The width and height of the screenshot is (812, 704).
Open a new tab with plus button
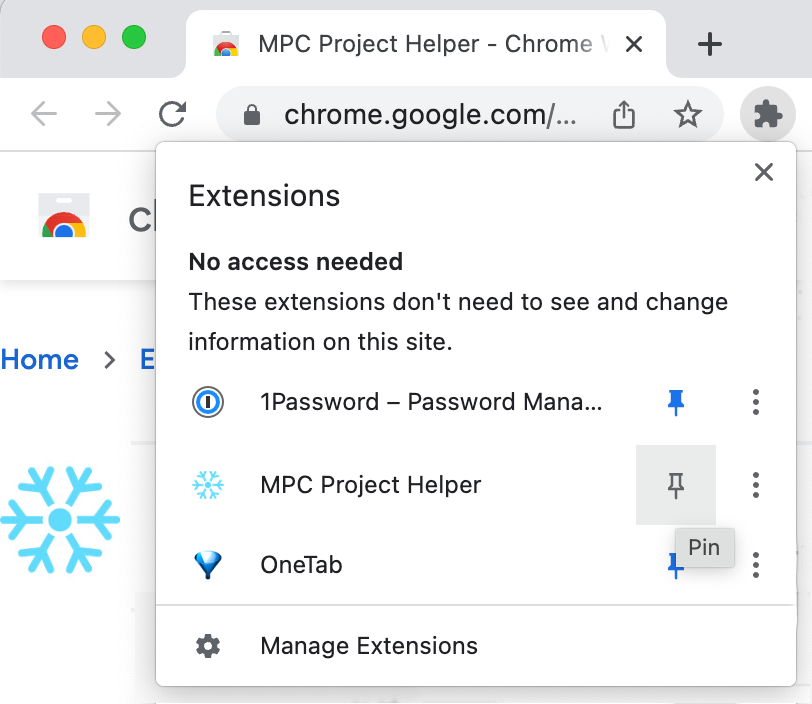pyautogui.click(x=709, y=44)
